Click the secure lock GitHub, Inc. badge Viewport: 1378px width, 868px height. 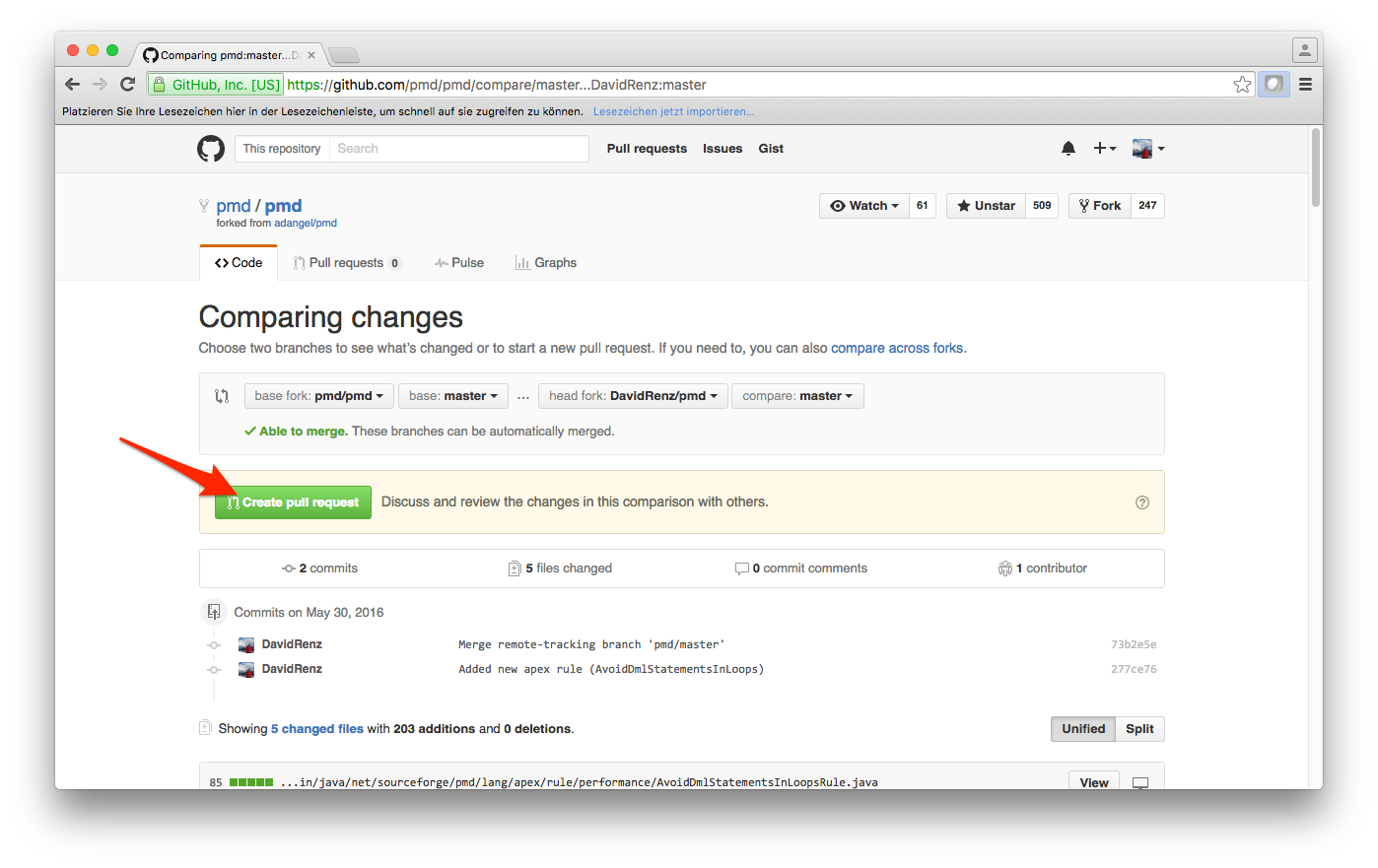click(x=216, y=85)
